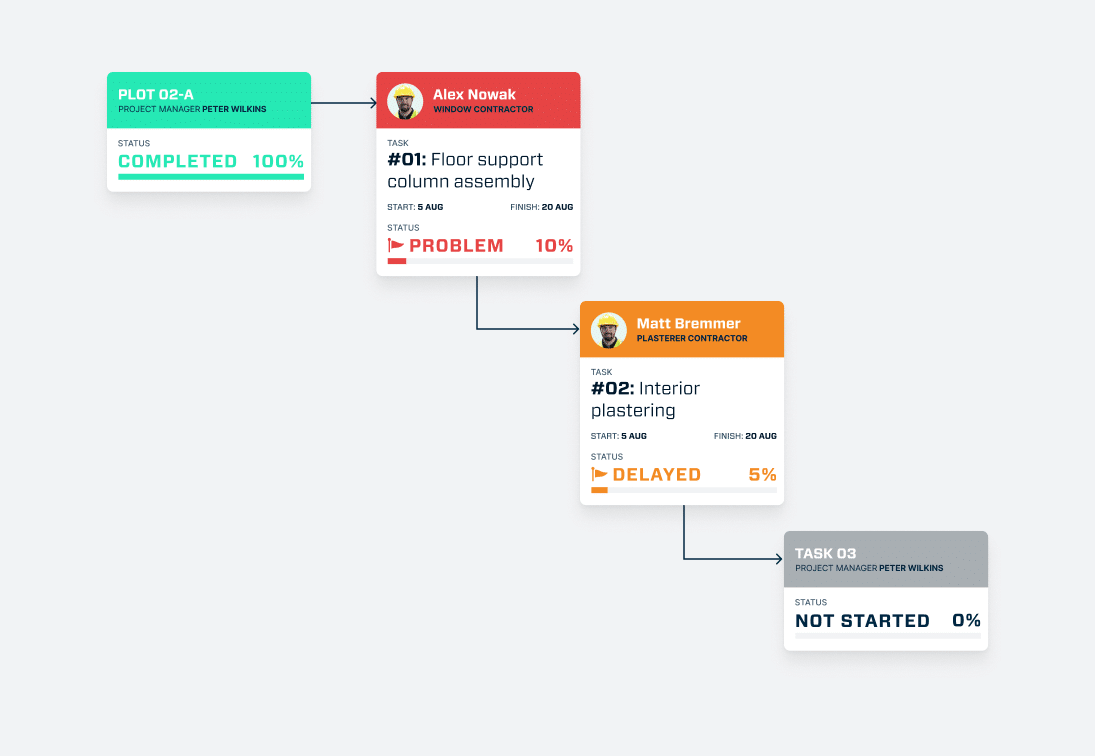1095x756 pixels.
Task: Click the DELAYED status label
Action: point(656,475)
